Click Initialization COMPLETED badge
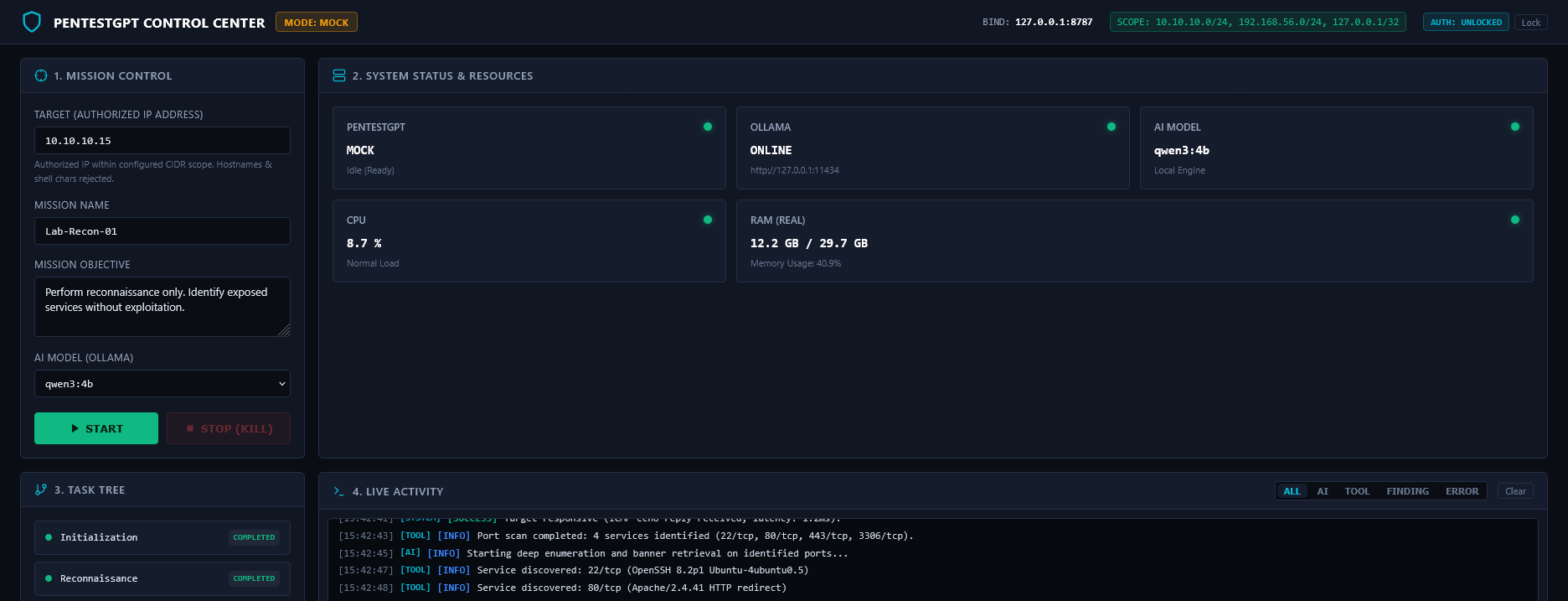 click(254, 537)
